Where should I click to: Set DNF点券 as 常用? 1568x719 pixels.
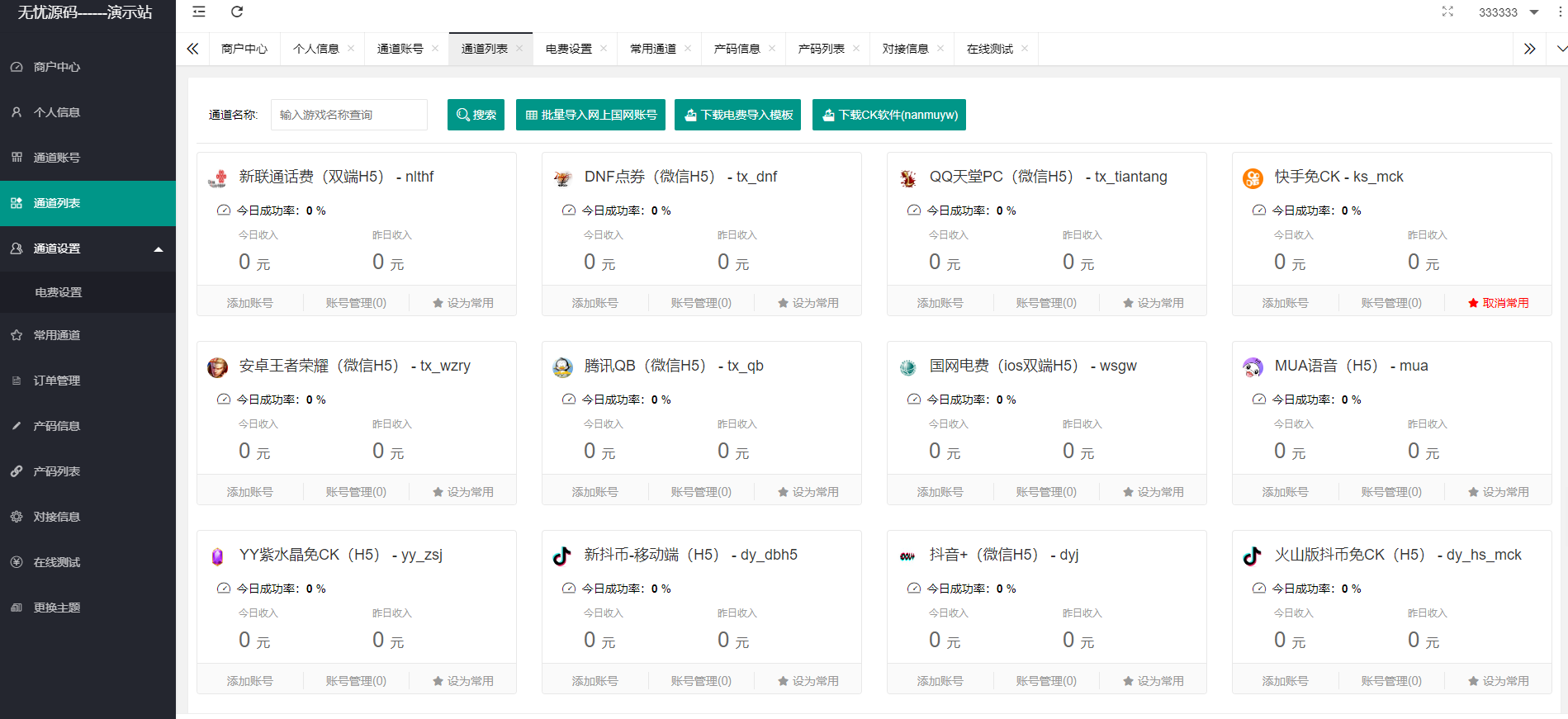(x=808, y=303)
